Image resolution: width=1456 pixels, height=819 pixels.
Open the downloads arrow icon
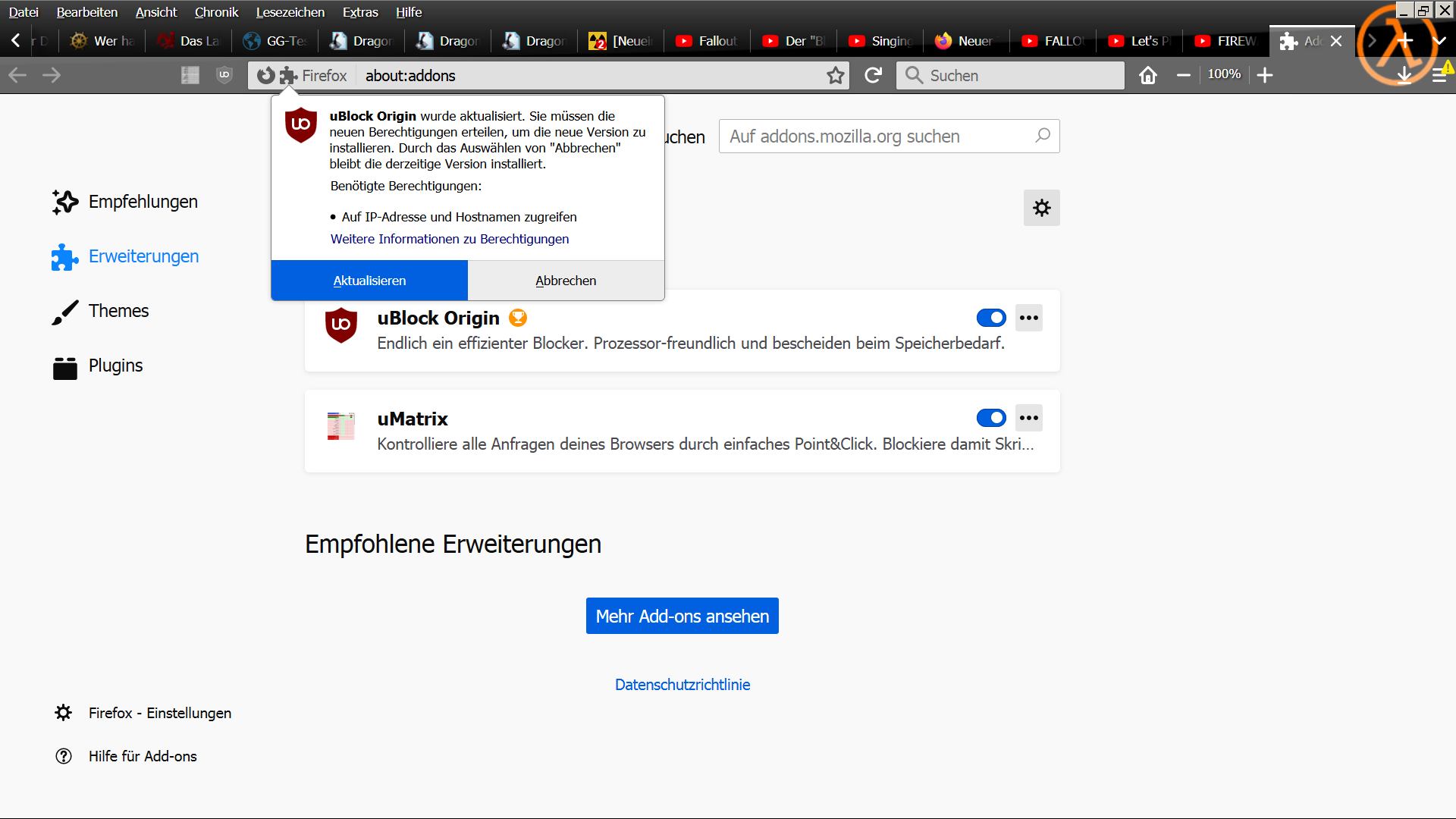[x=1404, y=75]
